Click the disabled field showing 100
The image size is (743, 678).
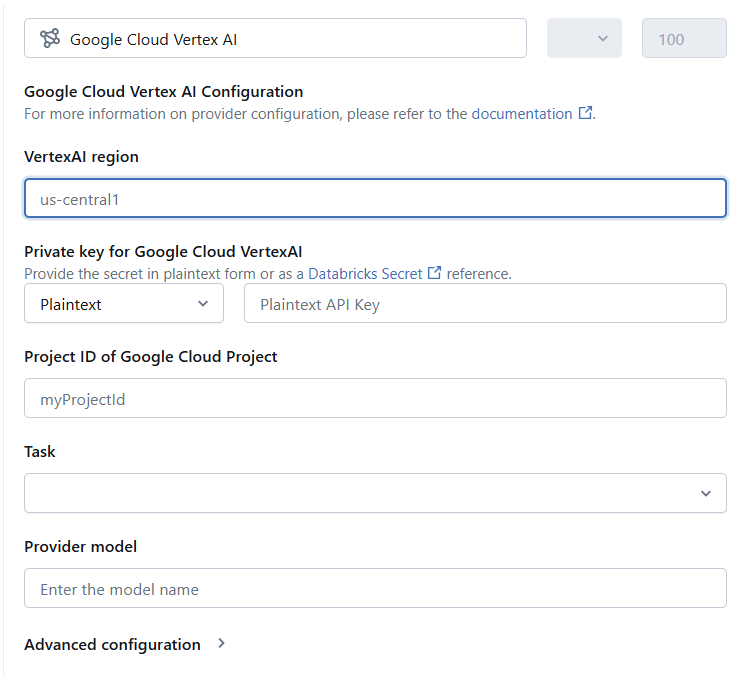pos(684,38)
